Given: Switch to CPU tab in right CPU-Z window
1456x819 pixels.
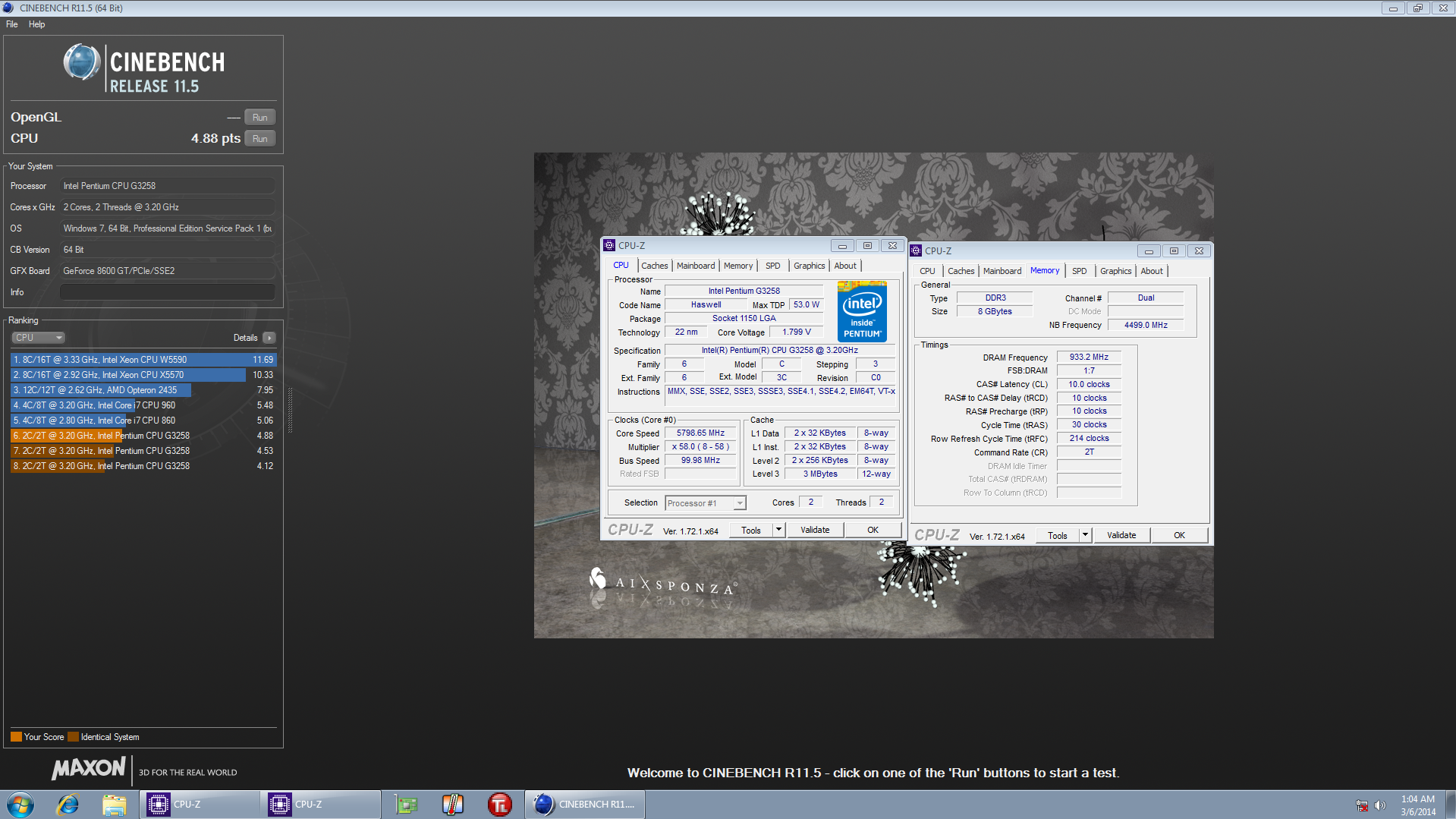Looking at the screenshot, I should tap(927, 271).
